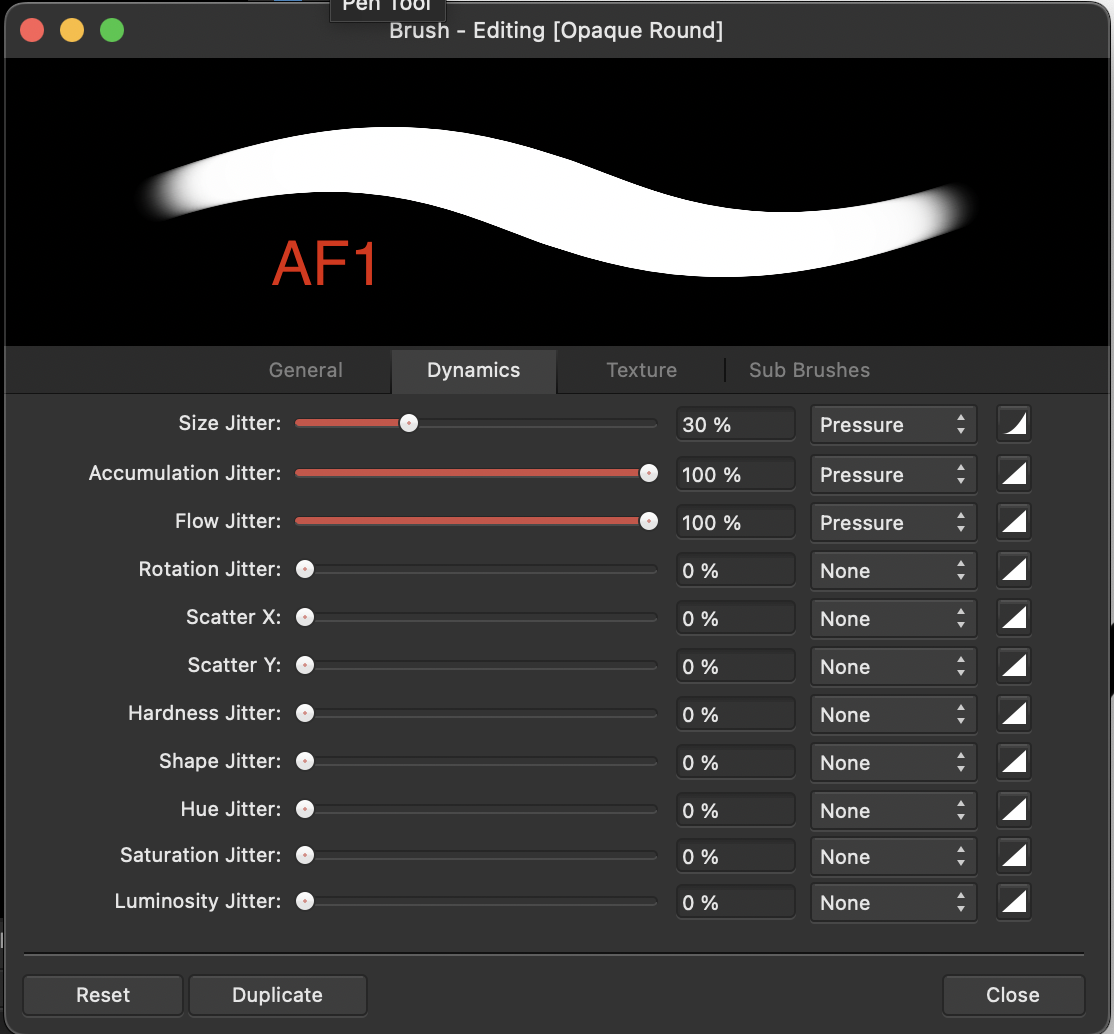Image resolution: width=1114 pixels, height=1034 pixels.
Task: Focus the Luminosity Jitter percentage field
Action: [735, 903]
